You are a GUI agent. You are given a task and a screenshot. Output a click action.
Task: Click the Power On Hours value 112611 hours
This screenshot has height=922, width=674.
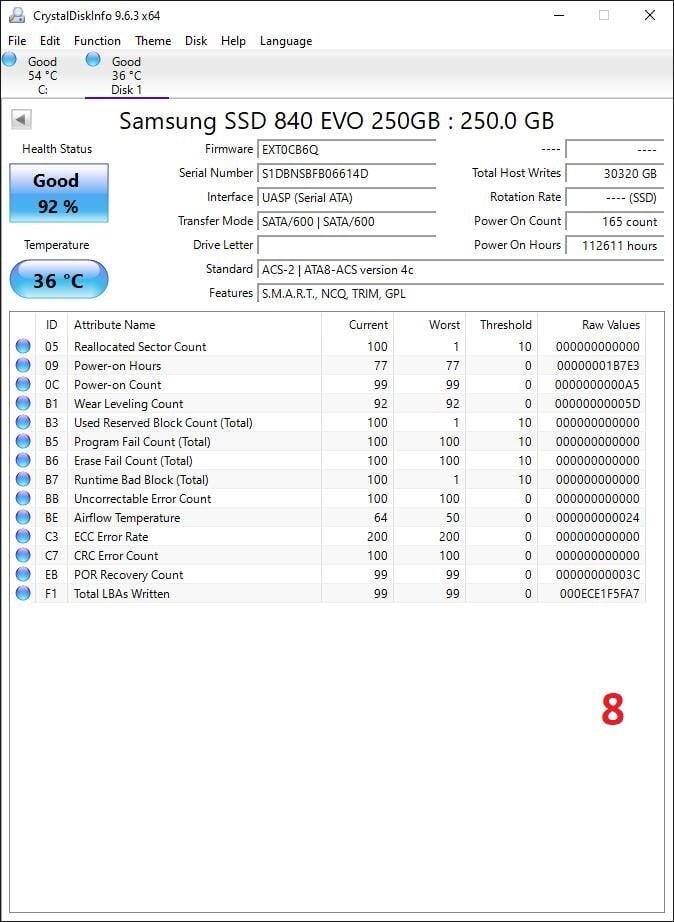click(615, 246)
